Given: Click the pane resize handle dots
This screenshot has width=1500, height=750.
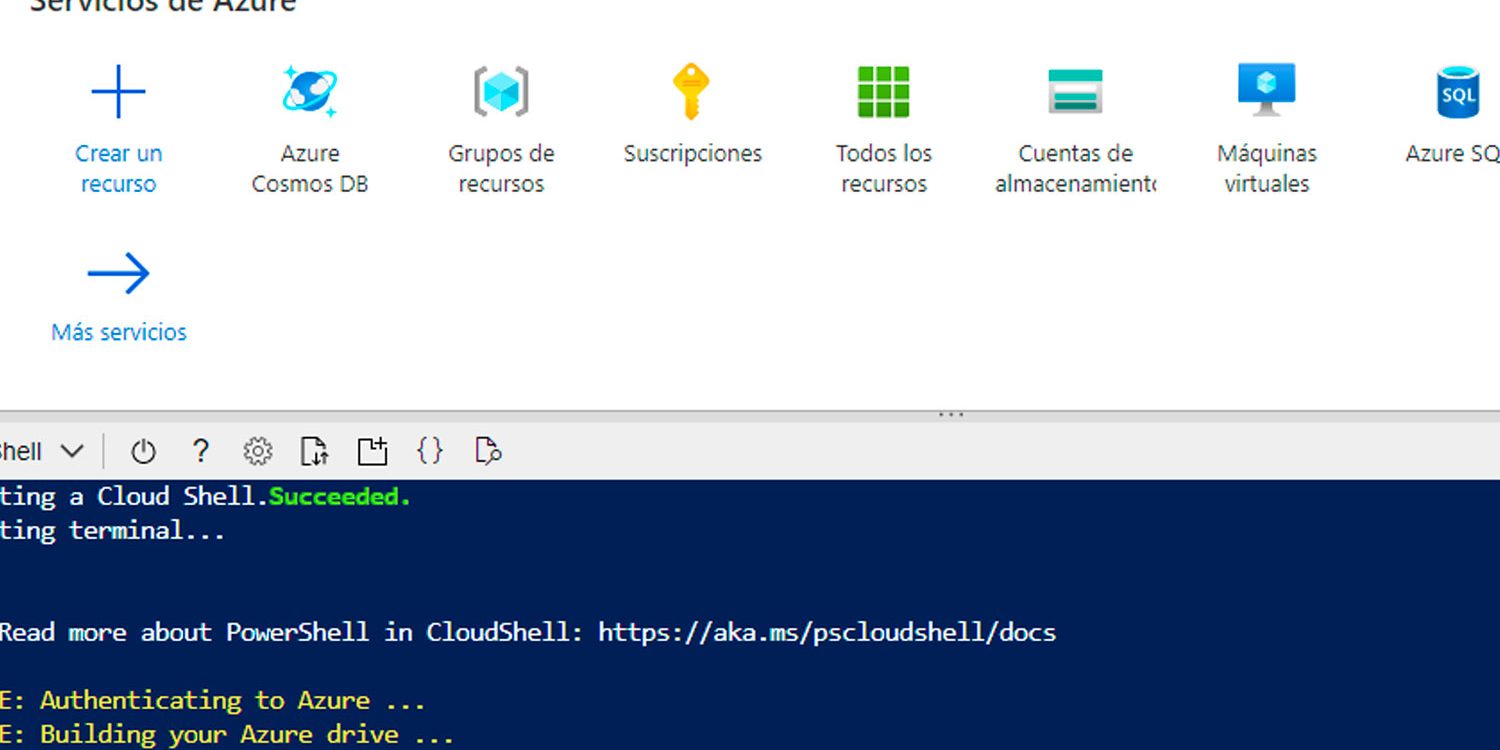Looking at the screenshot, I should tap(949, 412).
